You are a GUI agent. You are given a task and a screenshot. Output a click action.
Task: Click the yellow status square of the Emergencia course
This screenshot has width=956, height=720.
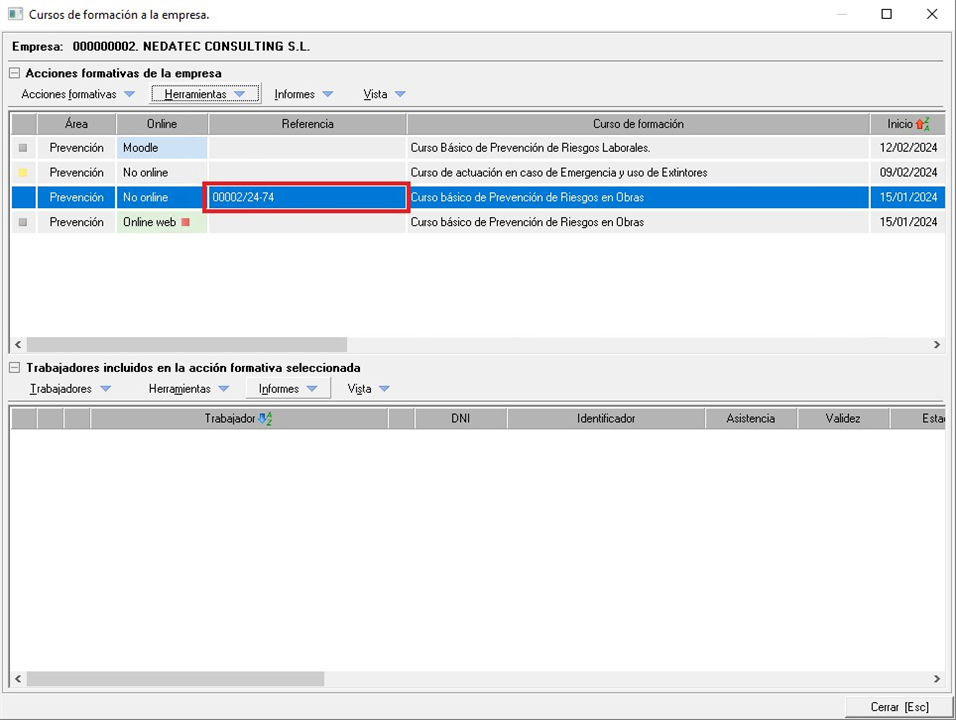[x=23, y=173]
